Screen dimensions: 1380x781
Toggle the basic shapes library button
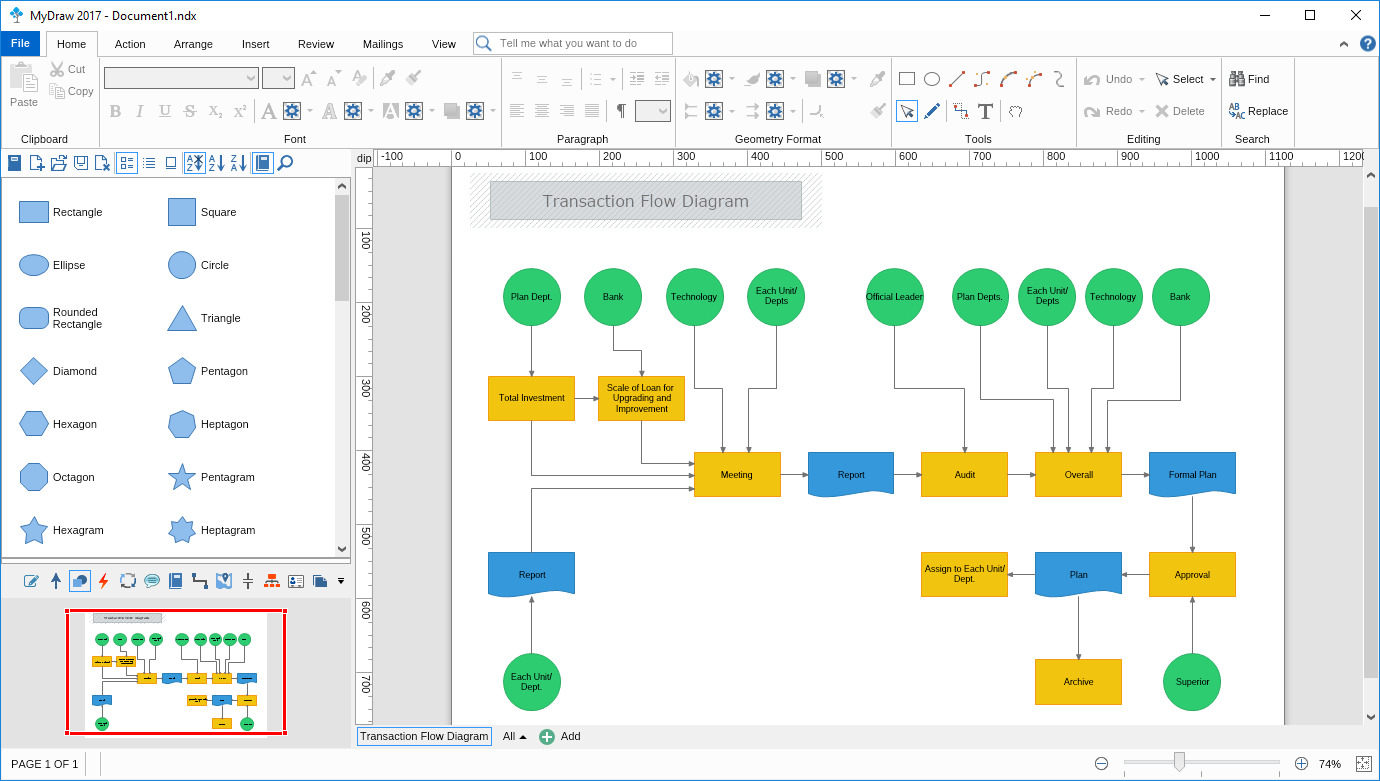pos(79,581)
